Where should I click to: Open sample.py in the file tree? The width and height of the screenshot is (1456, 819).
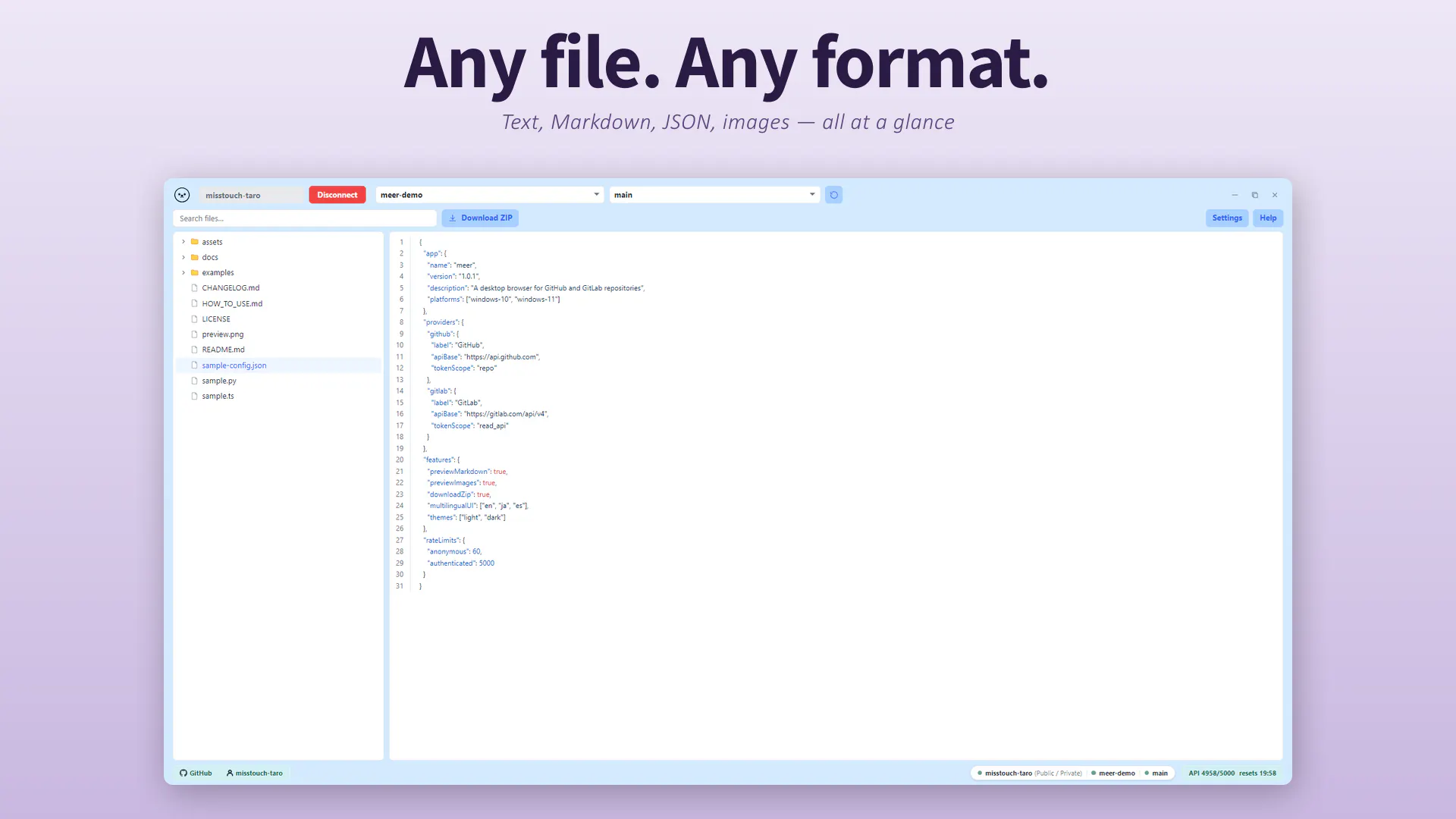click(219, 381)
